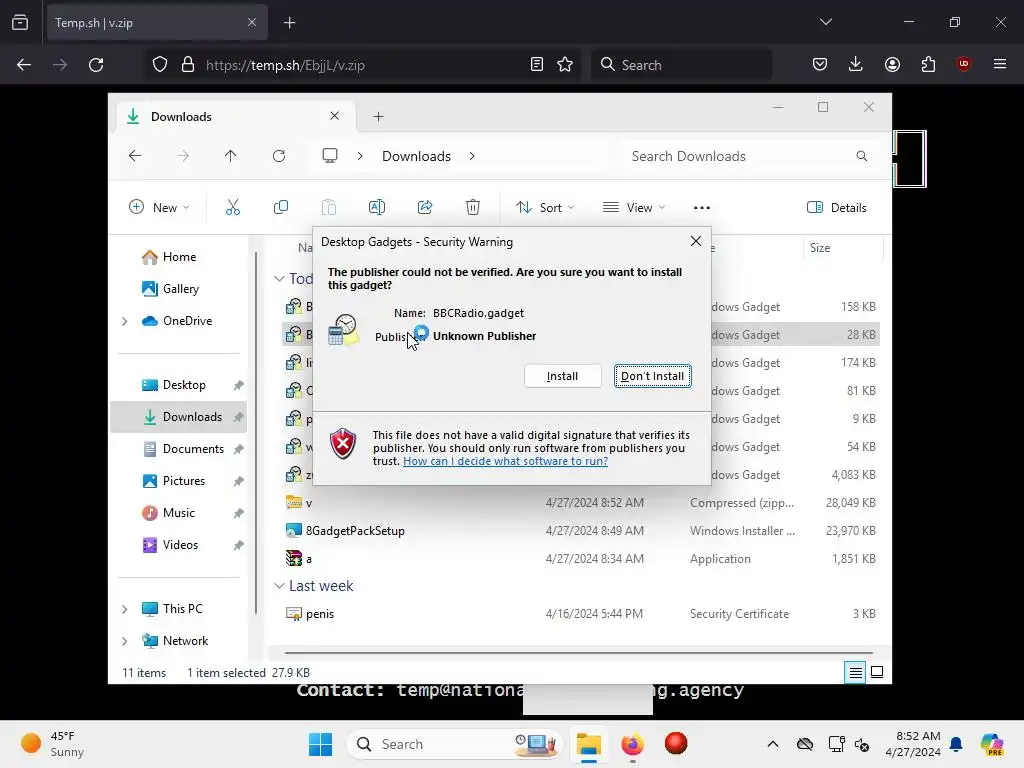Collapse the Today group
This screenshot has width=1024, height=768.
point(279,279)
